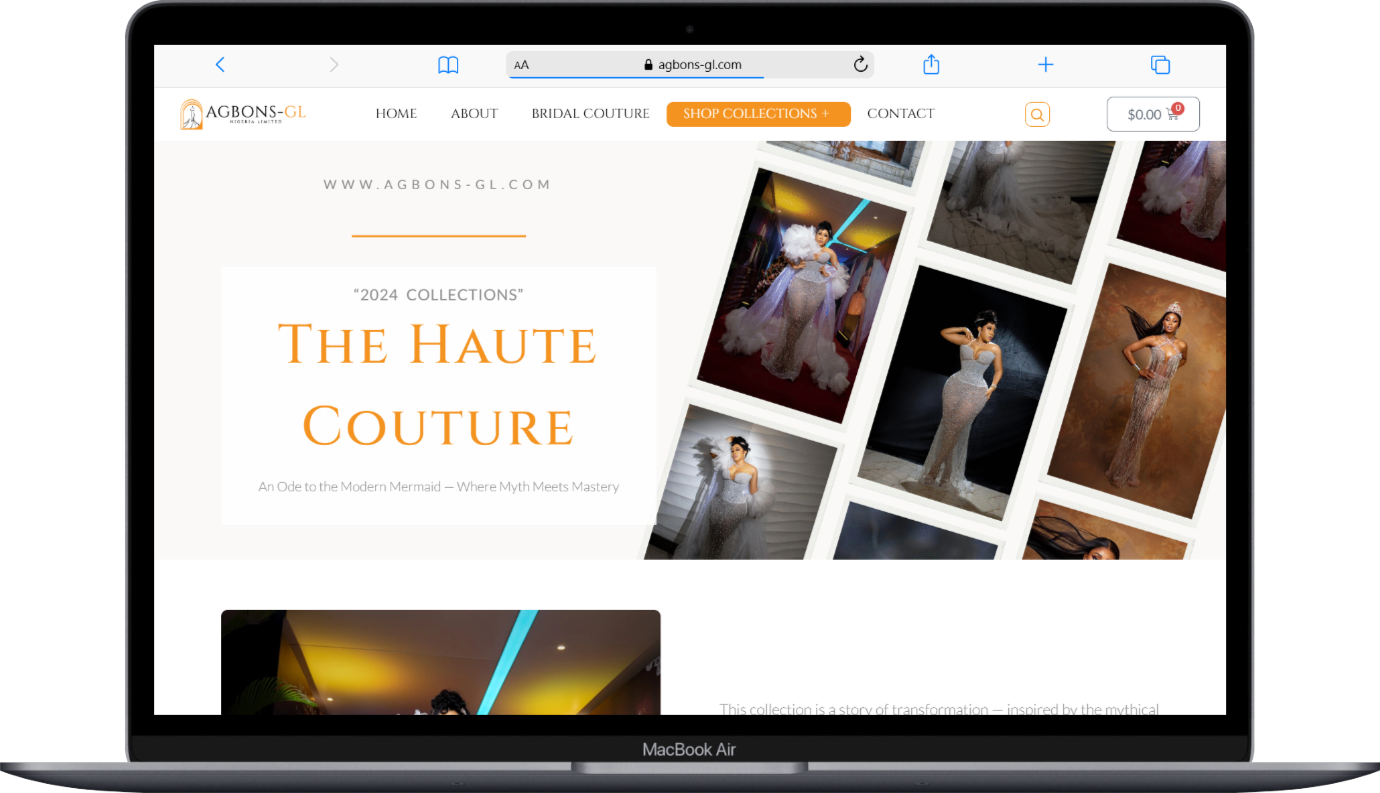Image resolution: width=1380 pixels, height=793 pixels.
Task: Open the bookmarks book icon
Action: tap(448, 65)
